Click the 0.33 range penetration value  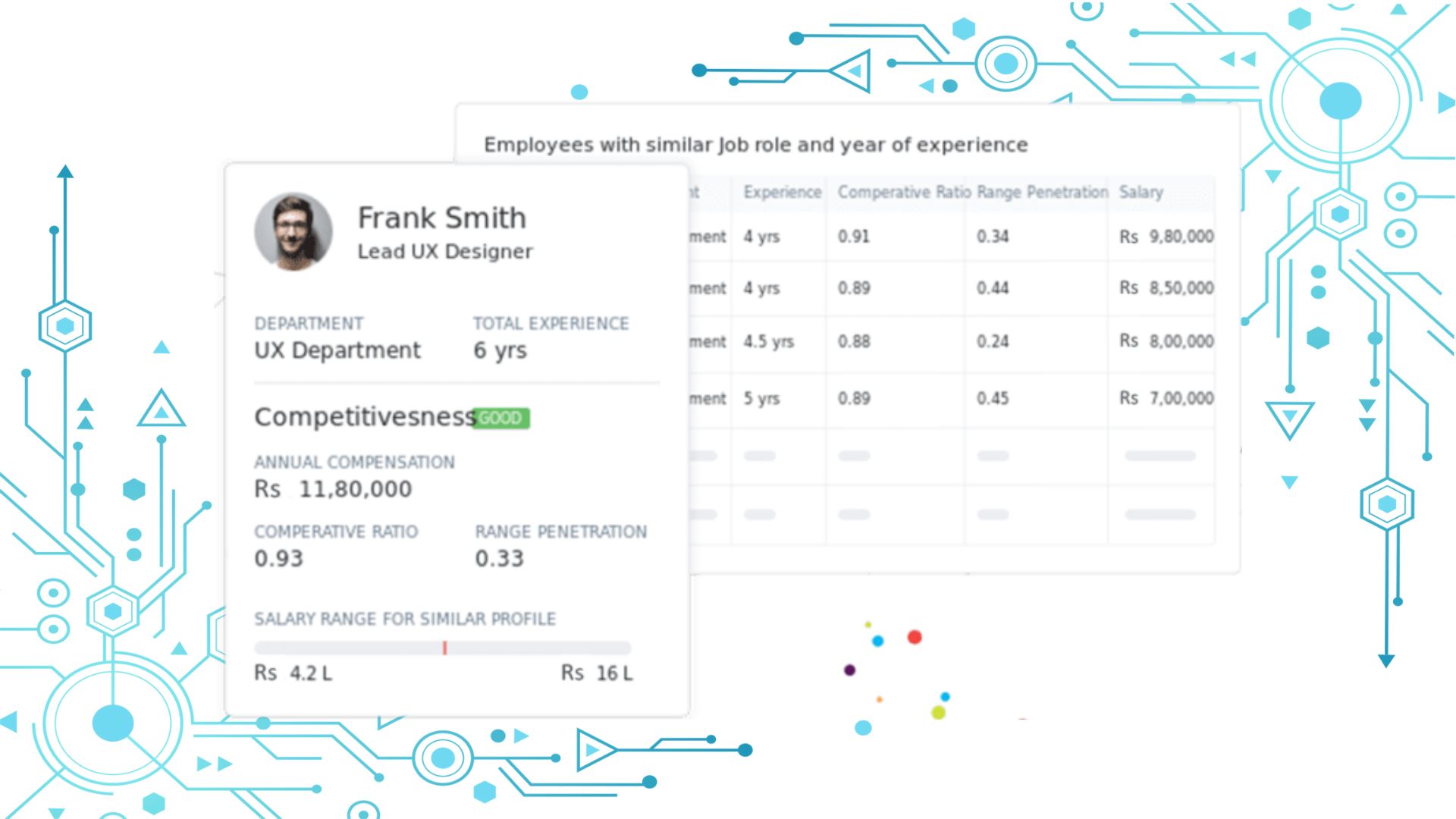499,559
